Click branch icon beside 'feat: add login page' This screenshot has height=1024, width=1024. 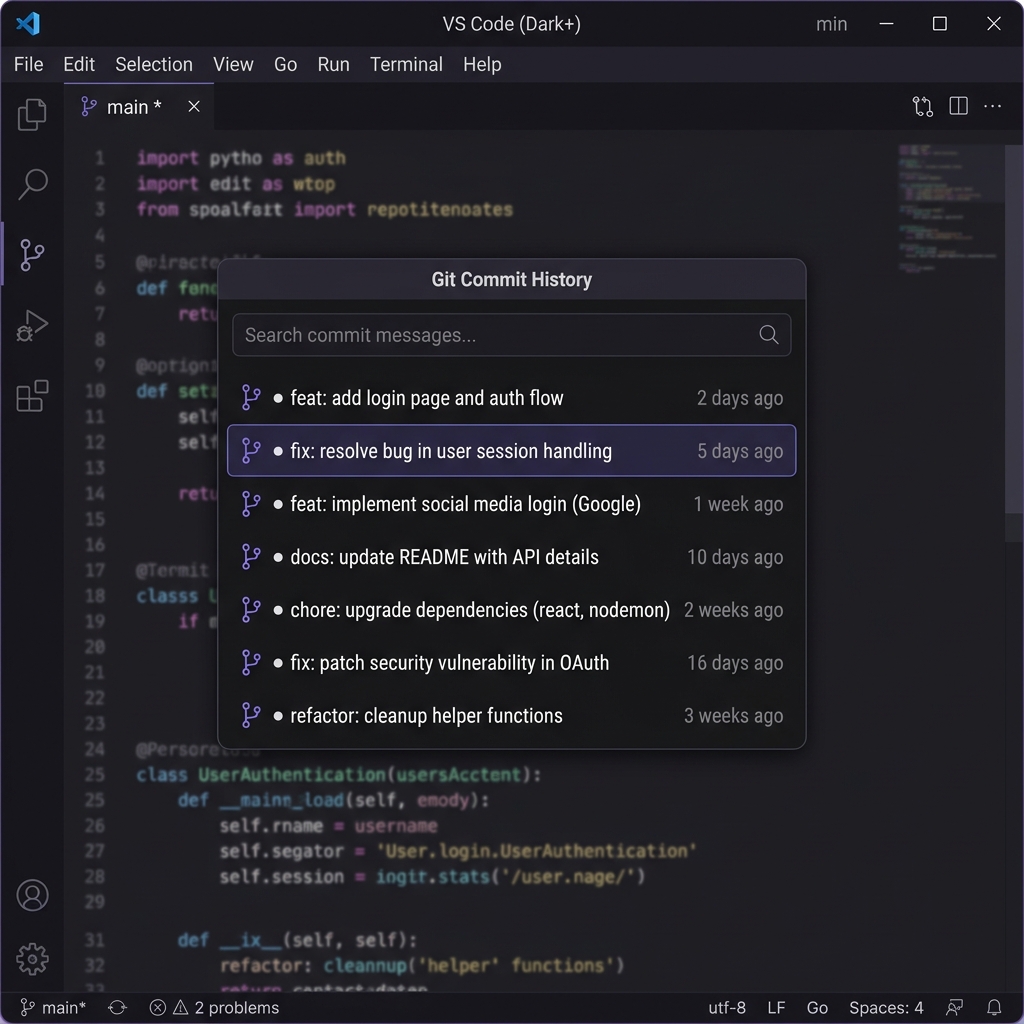click(251, 398)
